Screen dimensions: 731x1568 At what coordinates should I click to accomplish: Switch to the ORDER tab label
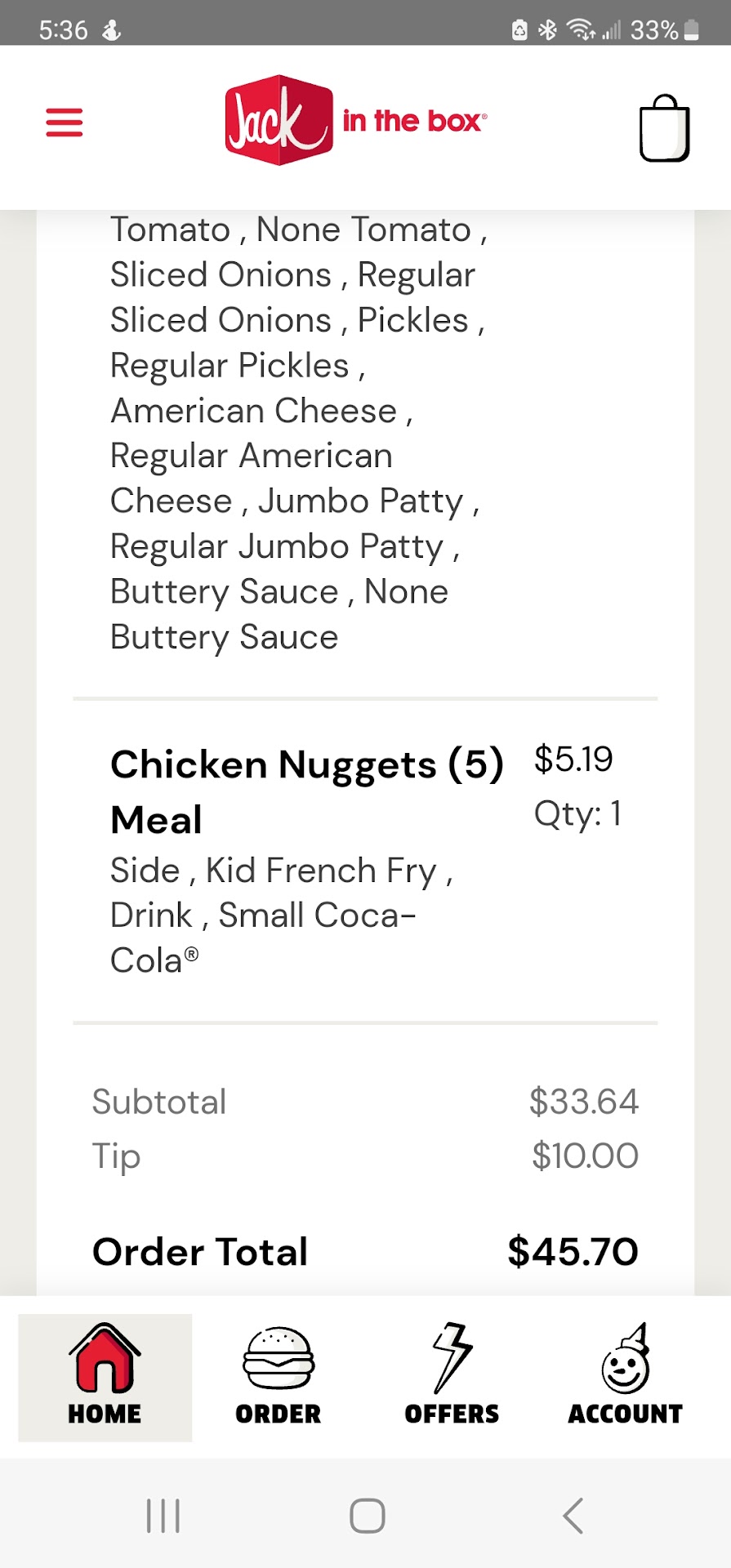[278, 1414]
